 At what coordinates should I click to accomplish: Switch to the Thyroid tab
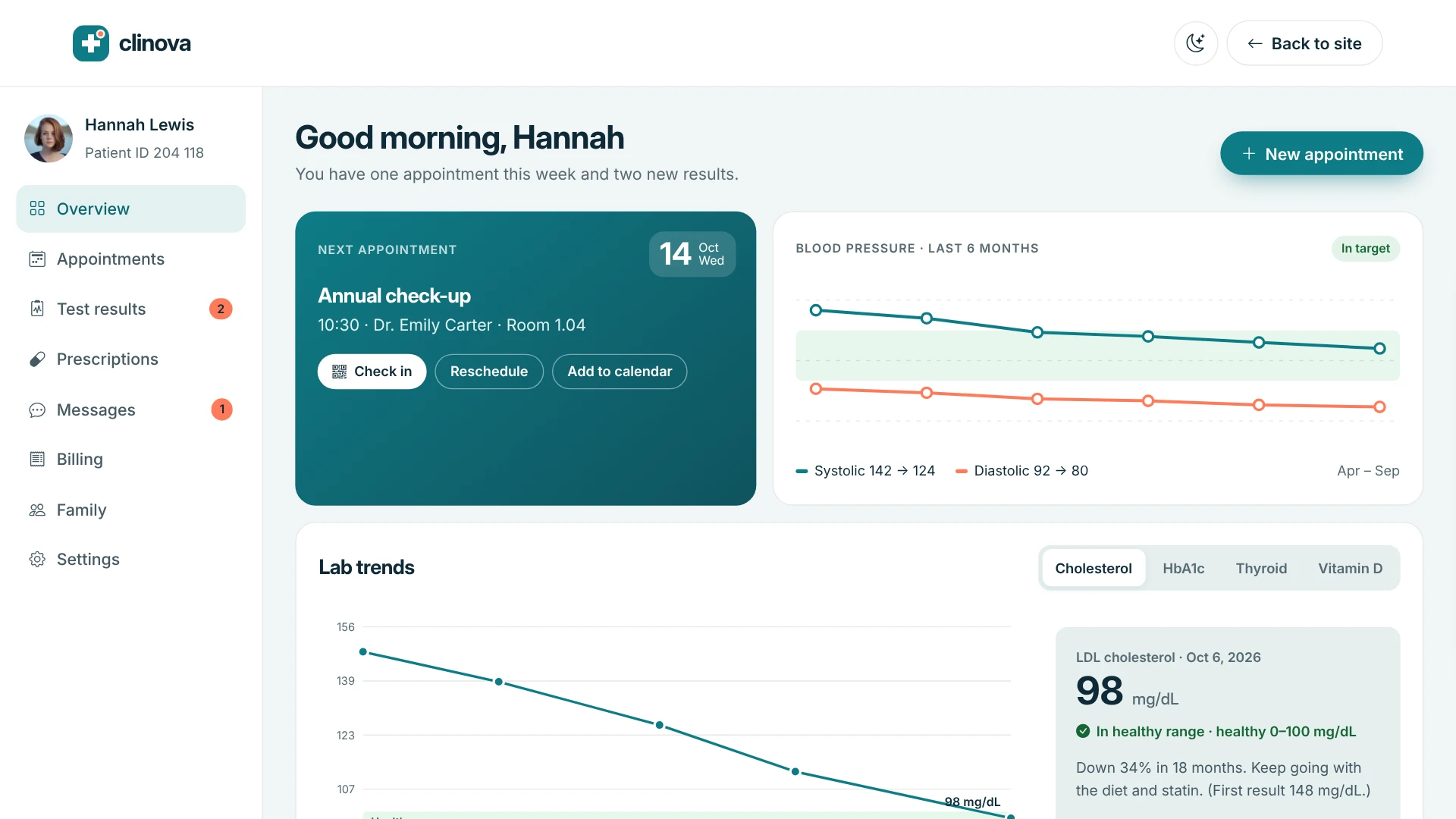coord(1261,568)
